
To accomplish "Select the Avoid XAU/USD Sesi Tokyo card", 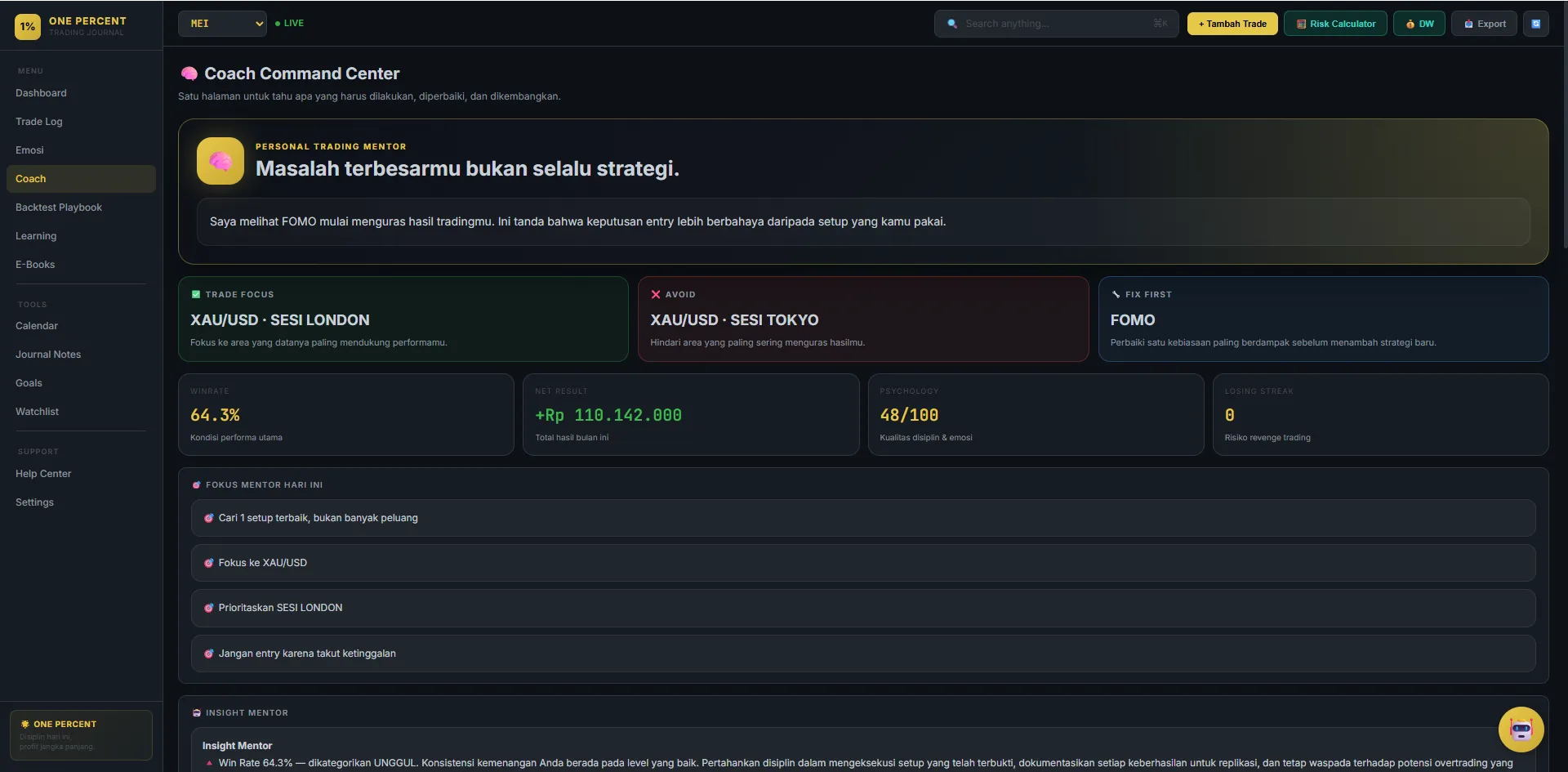I will click(863, 319).
